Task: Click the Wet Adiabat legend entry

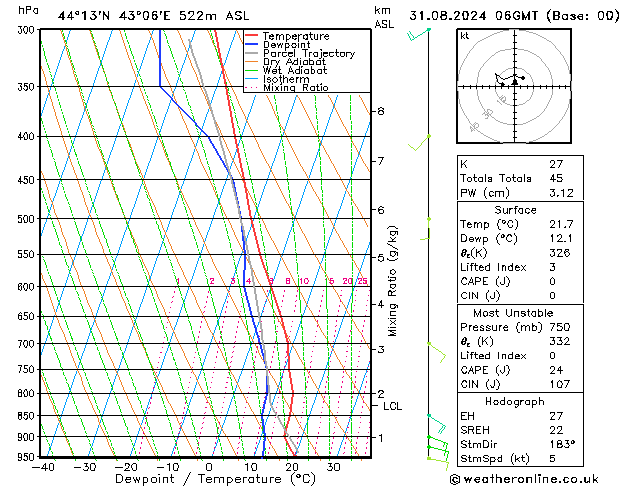Action: (295, 71)
